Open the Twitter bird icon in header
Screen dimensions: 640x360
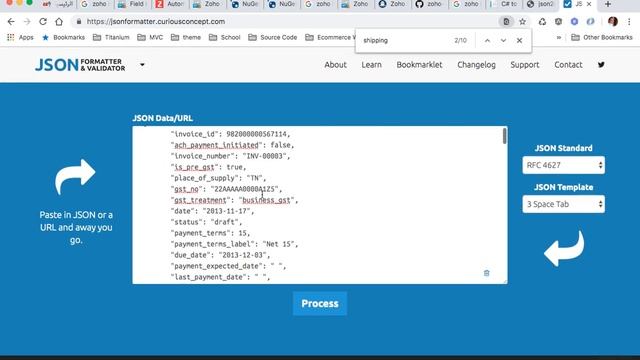(601, 64)
